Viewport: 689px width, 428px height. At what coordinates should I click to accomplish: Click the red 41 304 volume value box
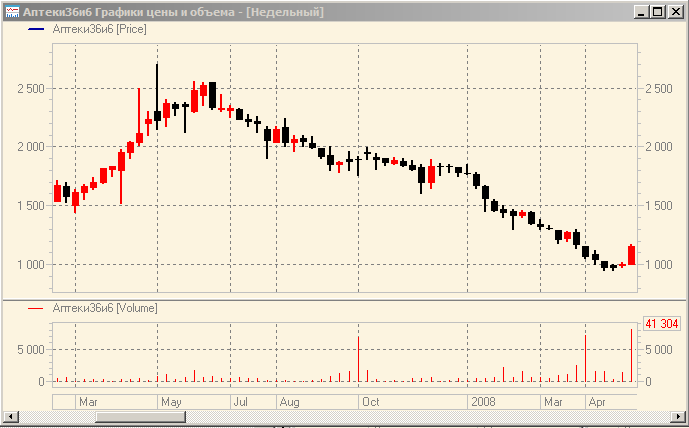661,324
